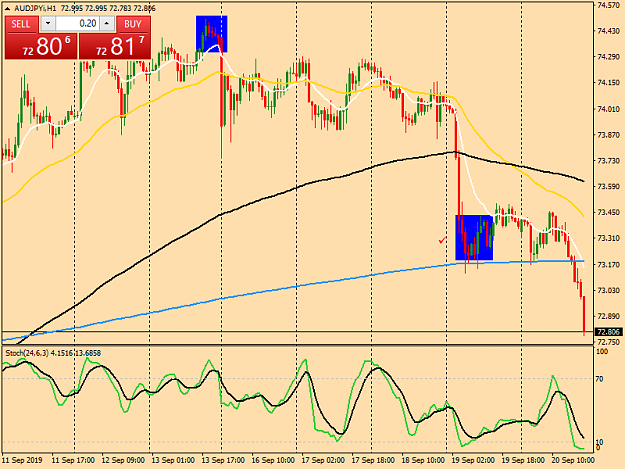
Task: Decrease trade volume with down arrow
Action: pos(48,24)
